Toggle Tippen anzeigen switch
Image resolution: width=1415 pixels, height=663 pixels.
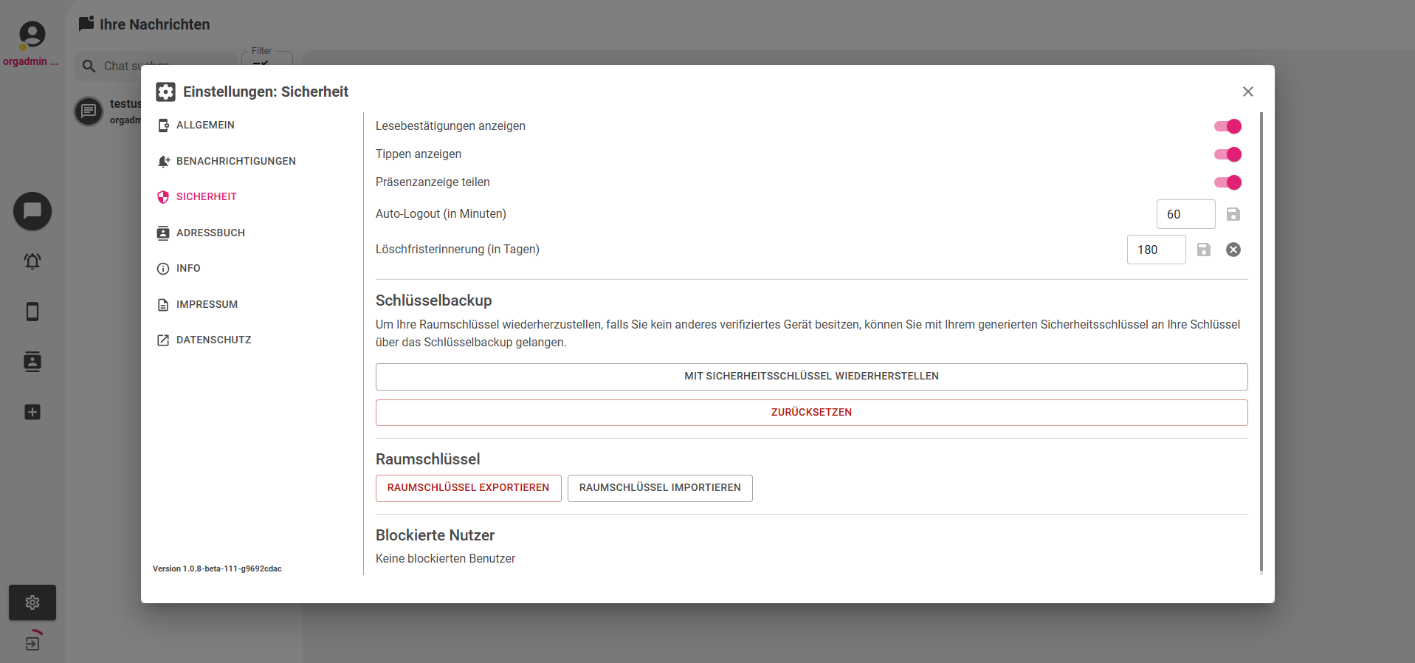[1227, 154]
